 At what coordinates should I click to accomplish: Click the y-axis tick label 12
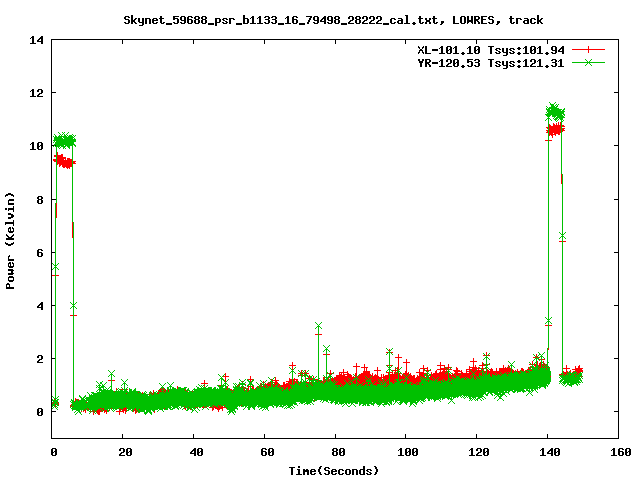36,93
